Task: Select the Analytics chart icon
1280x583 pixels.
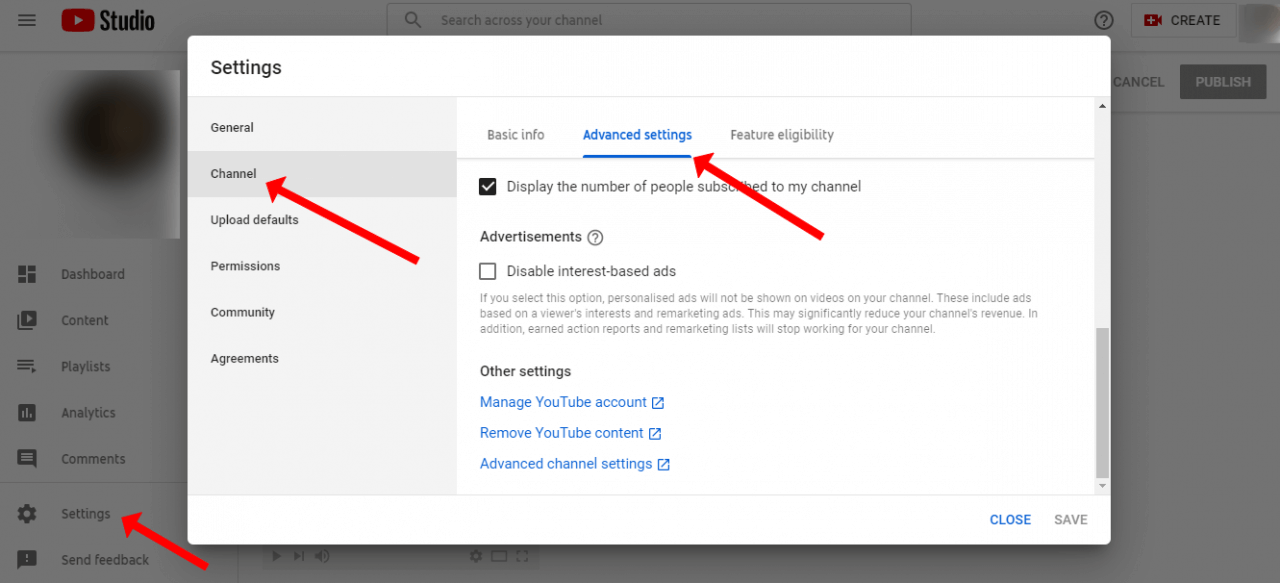Action: click(27, 413)
